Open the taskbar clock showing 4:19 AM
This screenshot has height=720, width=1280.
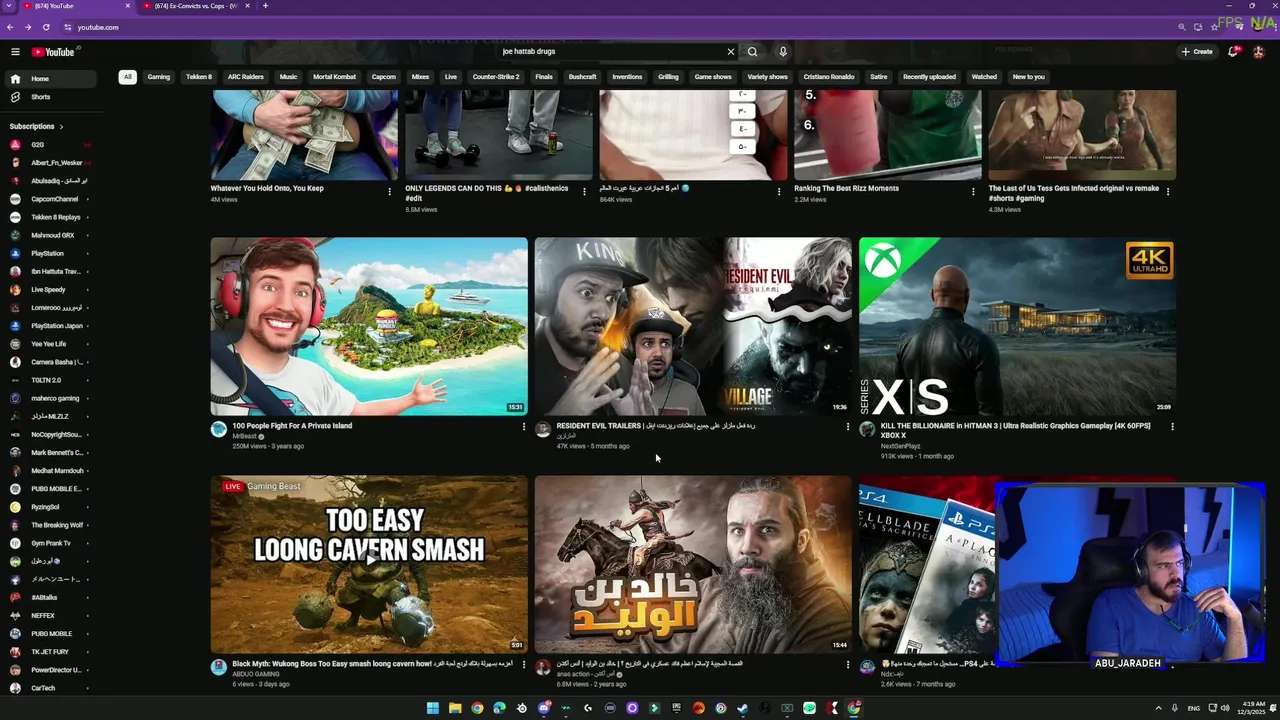(1253, 708)
